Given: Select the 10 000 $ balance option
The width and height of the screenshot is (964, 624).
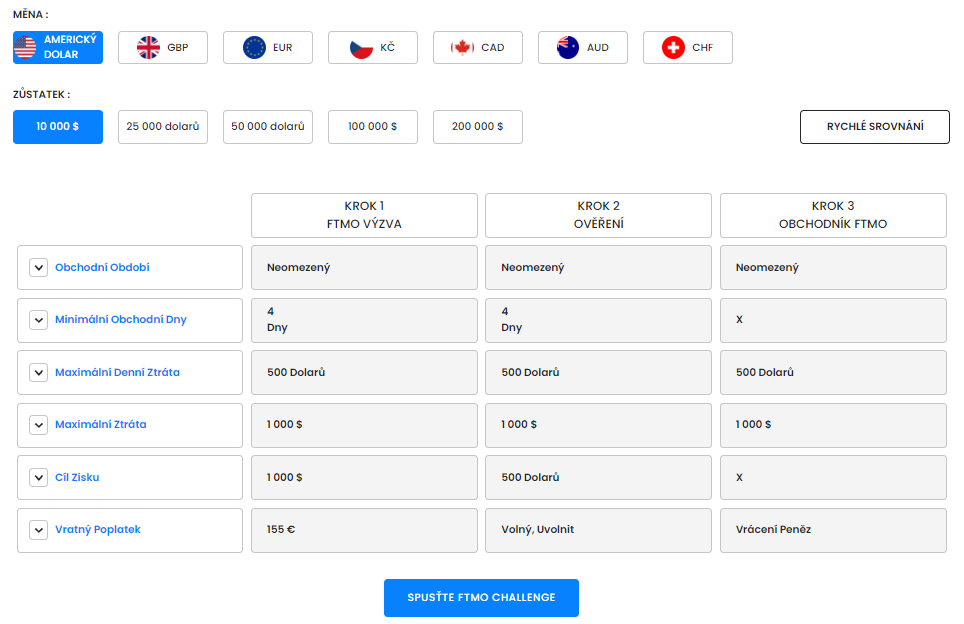Looking at the screenshot, I should click(57, 127).
